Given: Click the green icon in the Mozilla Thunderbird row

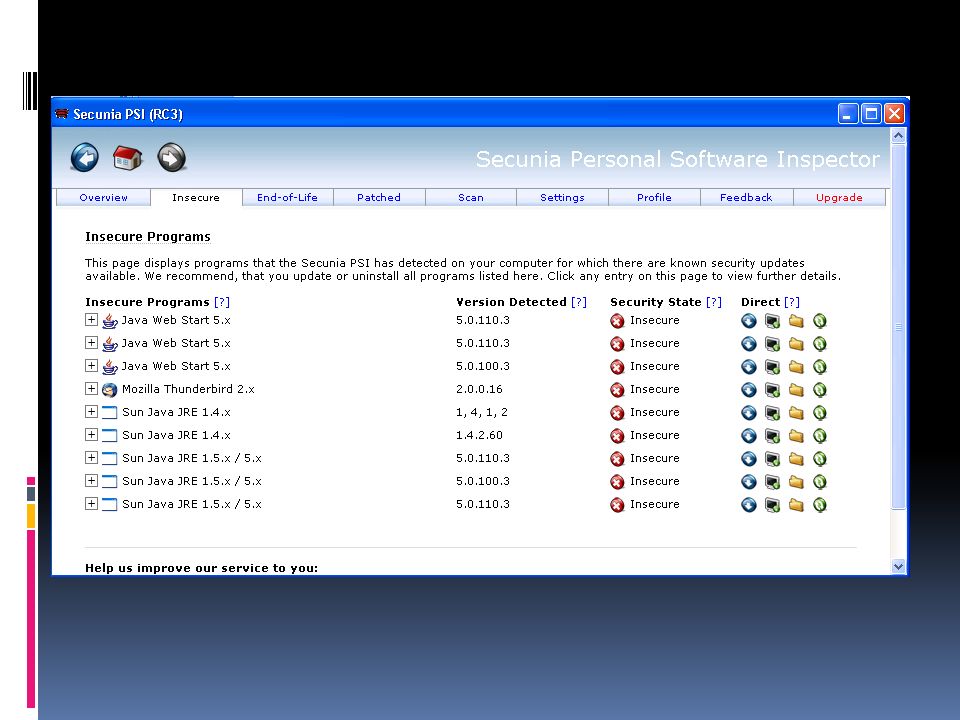Looking at the screenshot, I should [x=820, y=389].
